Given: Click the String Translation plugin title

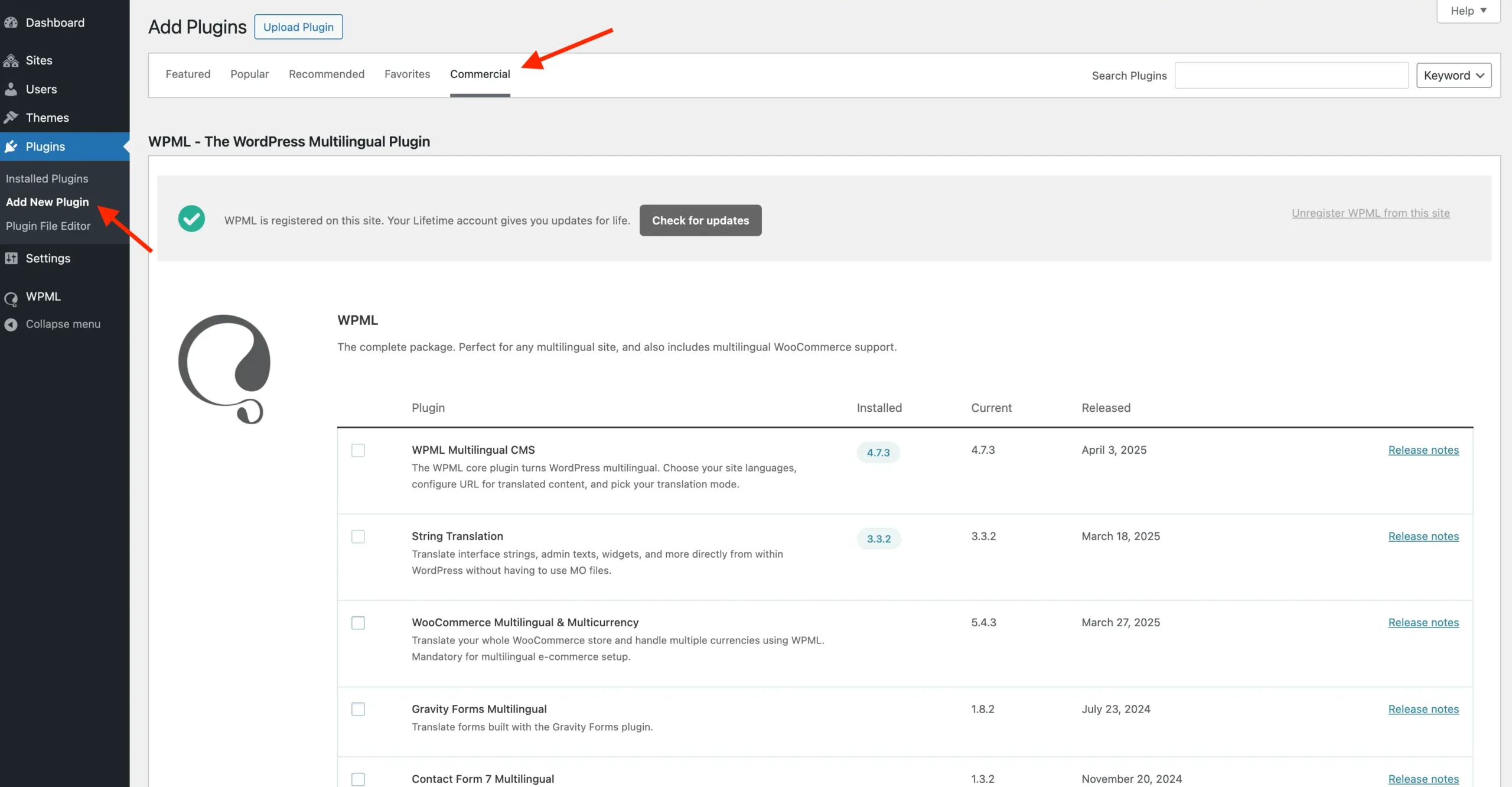Looking at the screenshot, I should point(457,536).
